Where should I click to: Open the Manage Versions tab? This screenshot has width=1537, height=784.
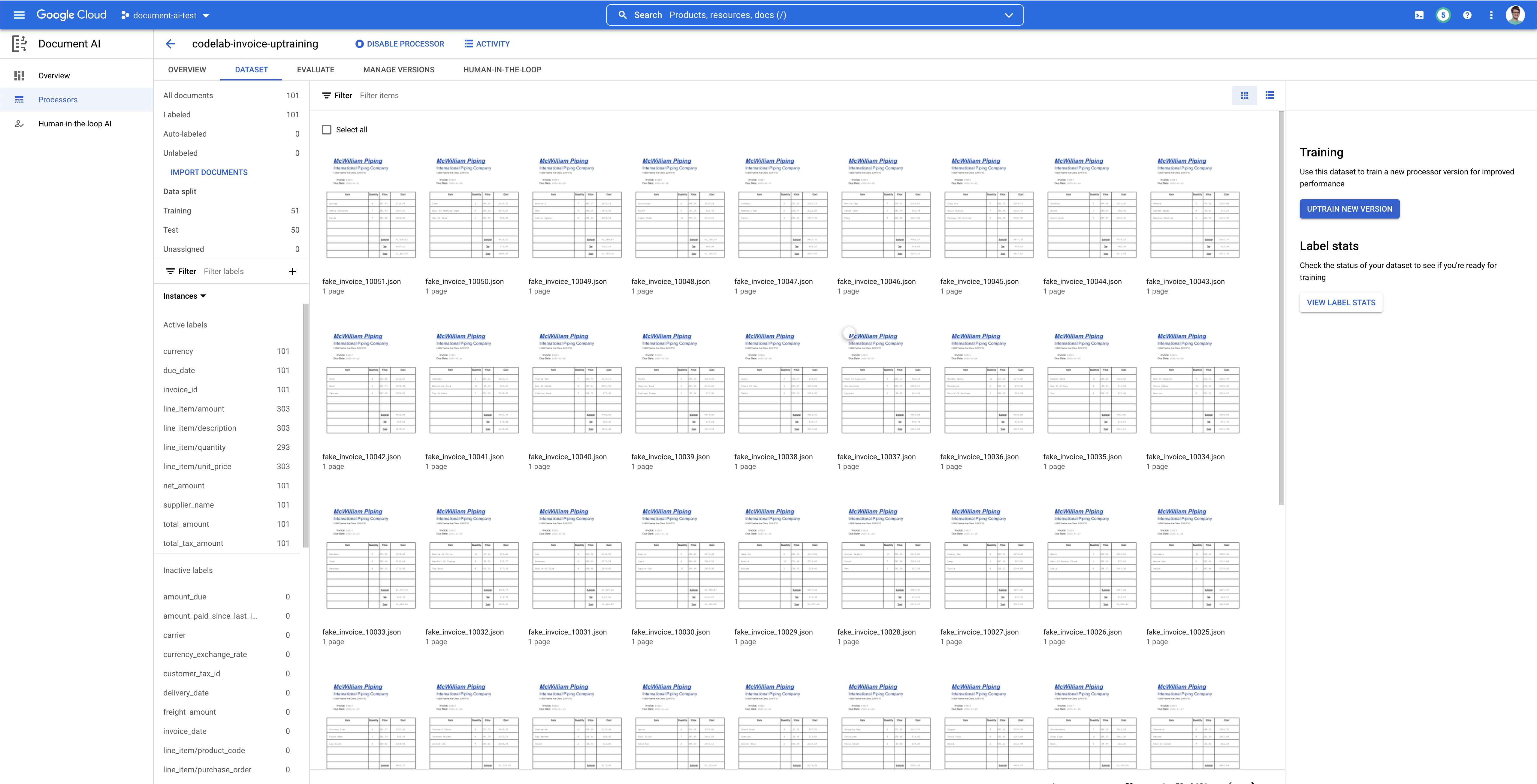coord(399,70)
